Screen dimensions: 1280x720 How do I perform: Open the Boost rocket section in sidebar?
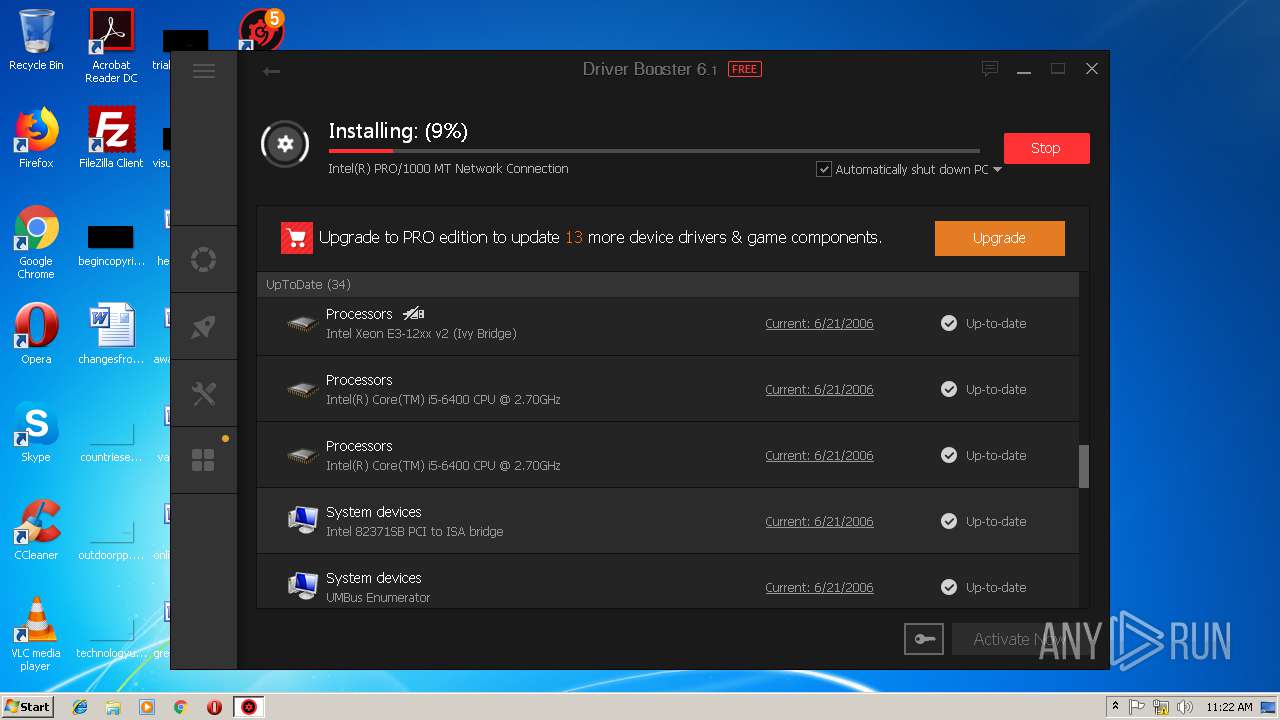(x=203, y=326)
